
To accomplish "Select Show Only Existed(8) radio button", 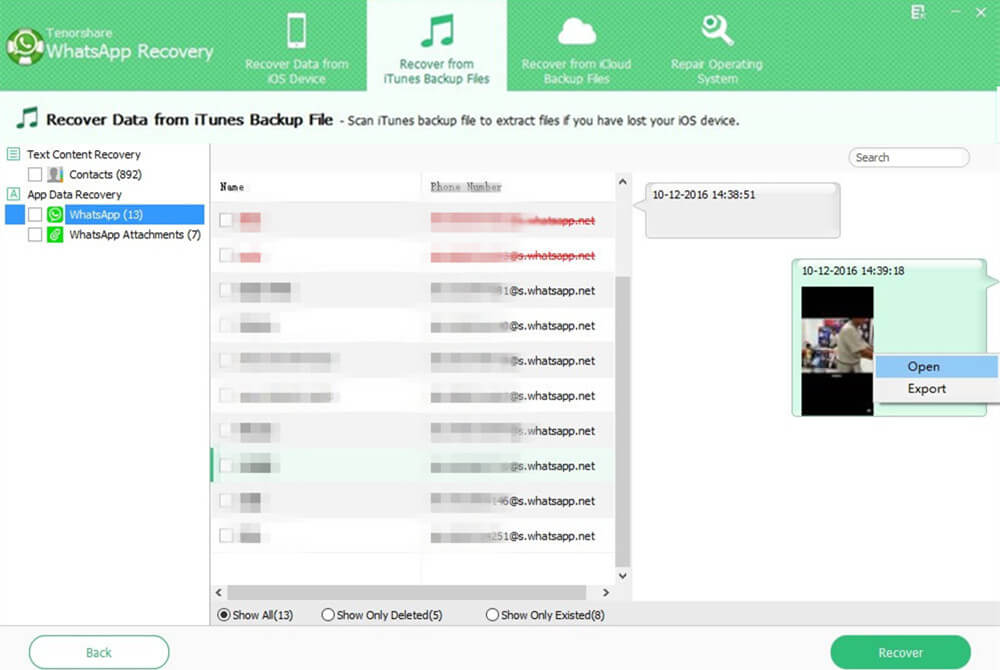I will 492,615.
